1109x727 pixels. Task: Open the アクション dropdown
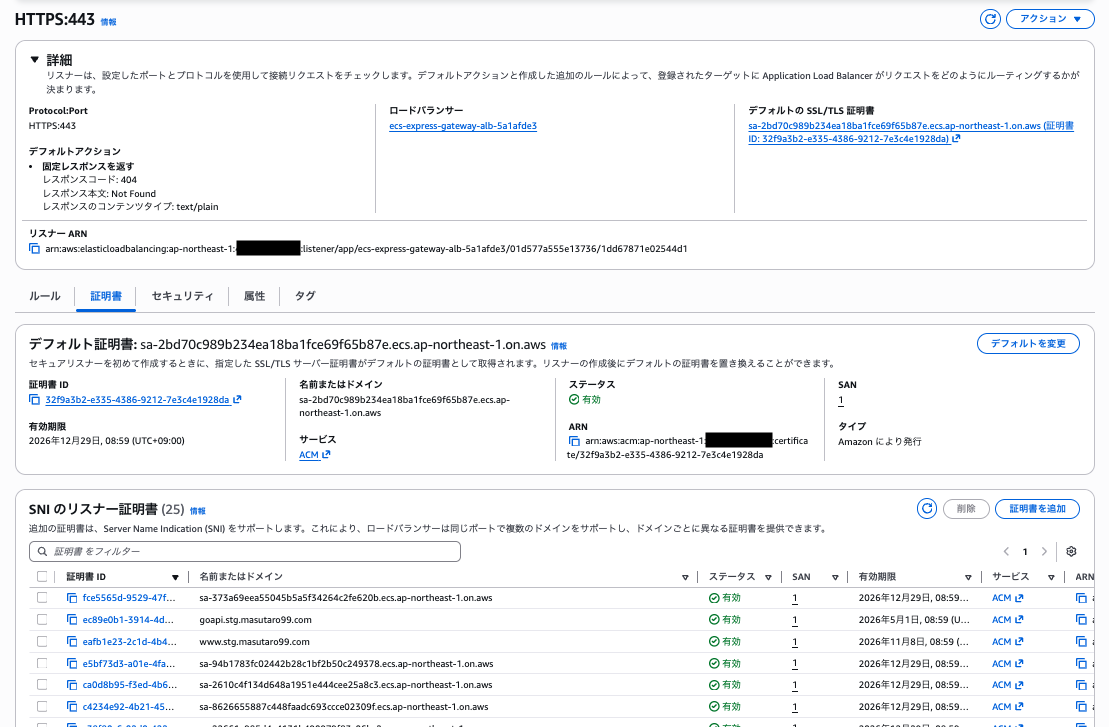(1049, 18)
